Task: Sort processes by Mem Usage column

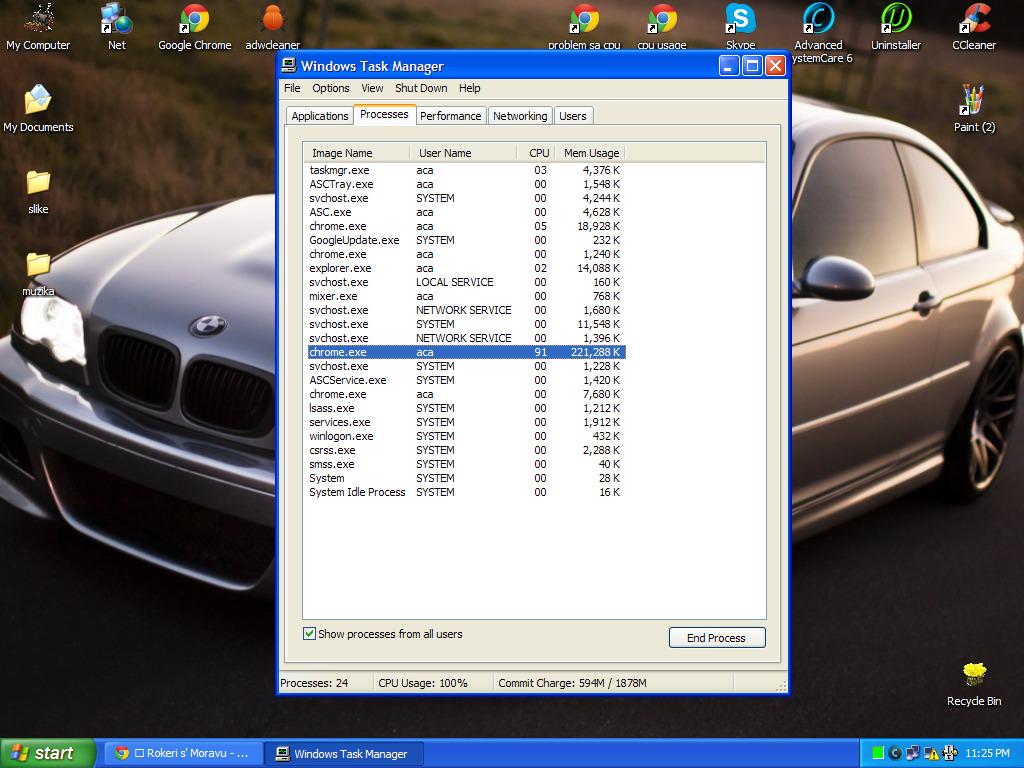Action: tap(591, 153)
